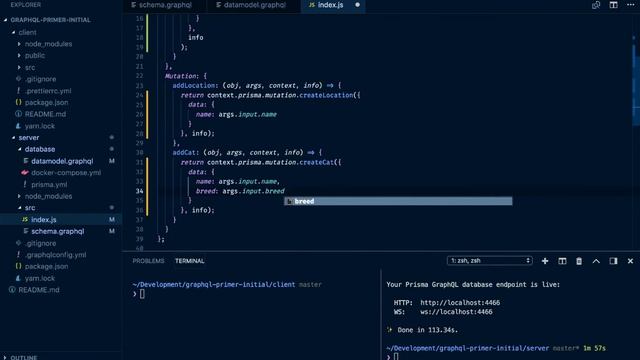Close the terminal panel
The height and width of the screenshot is (360, 640).
click(630, 261)
